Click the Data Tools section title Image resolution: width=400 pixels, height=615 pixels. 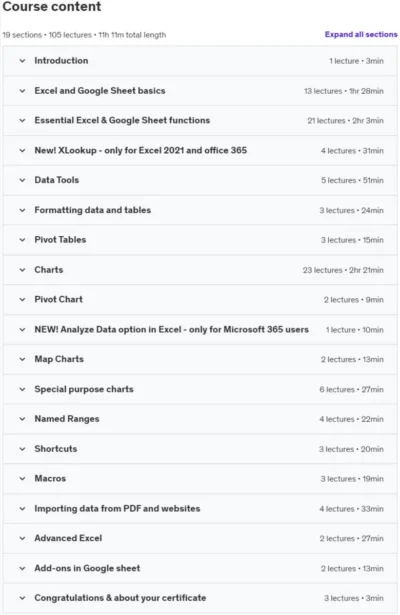[x=56, y=180]
